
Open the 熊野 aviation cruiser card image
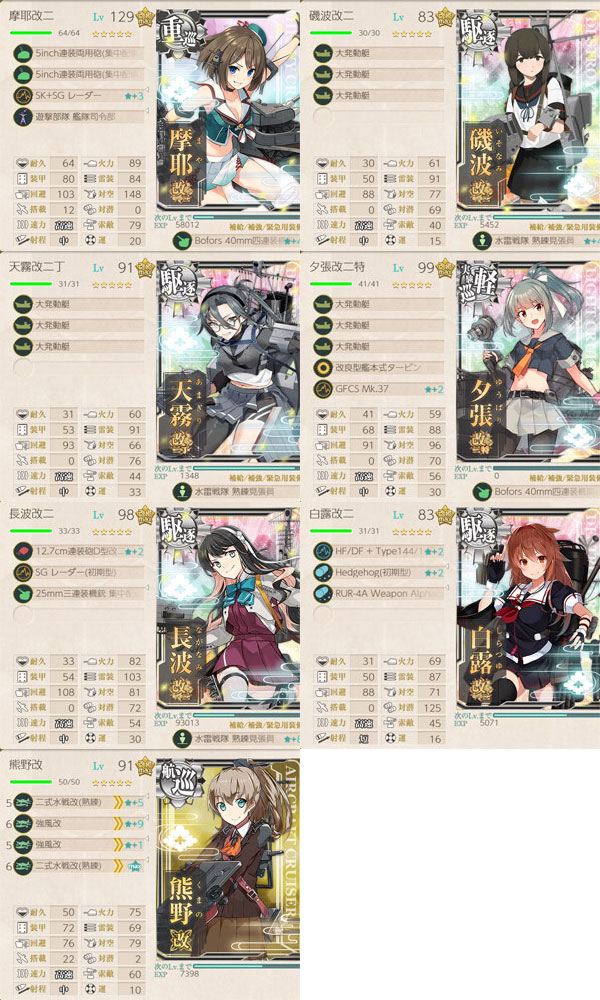228,871
